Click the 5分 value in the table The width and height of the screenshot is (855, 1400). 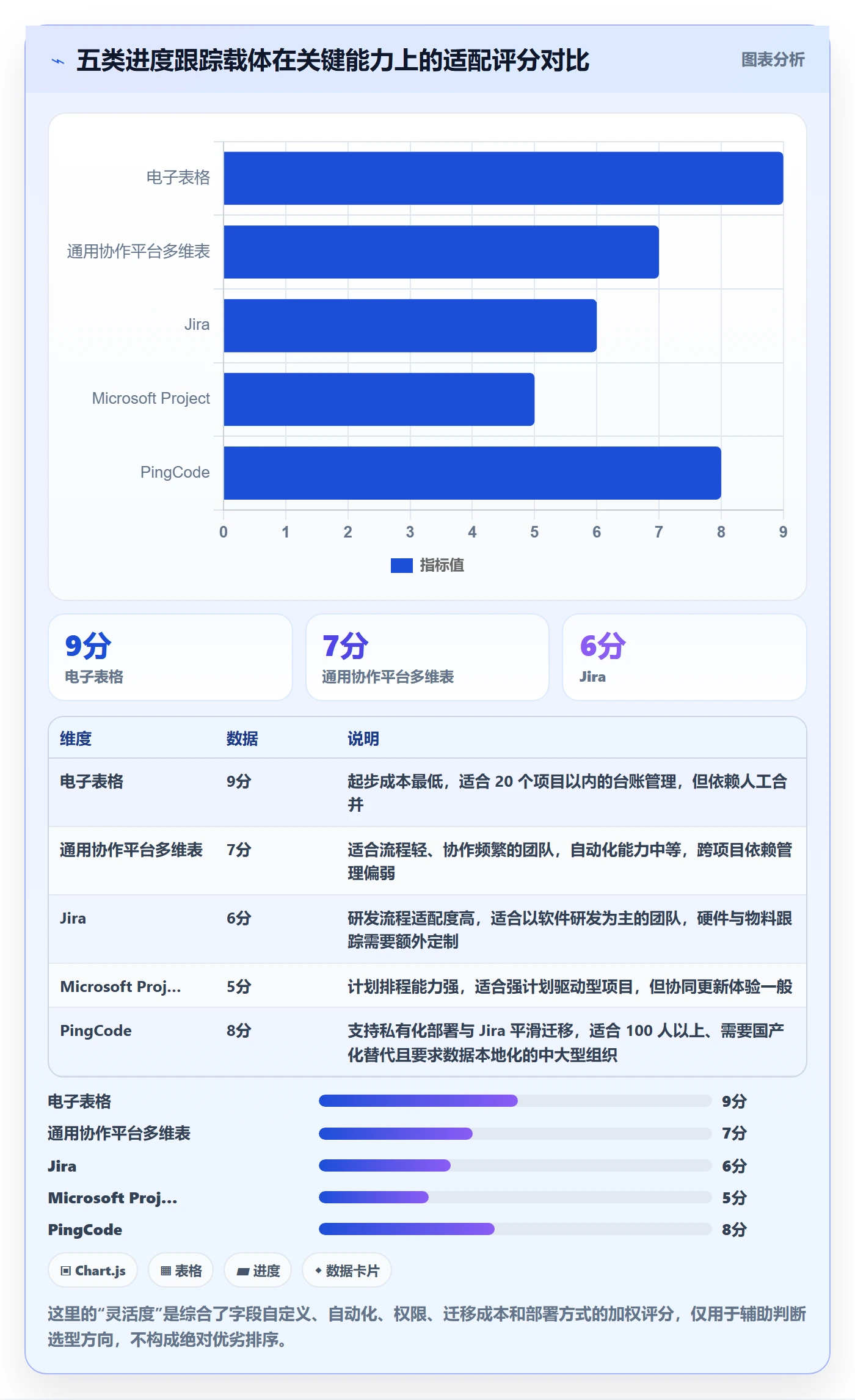pos(239,987)
